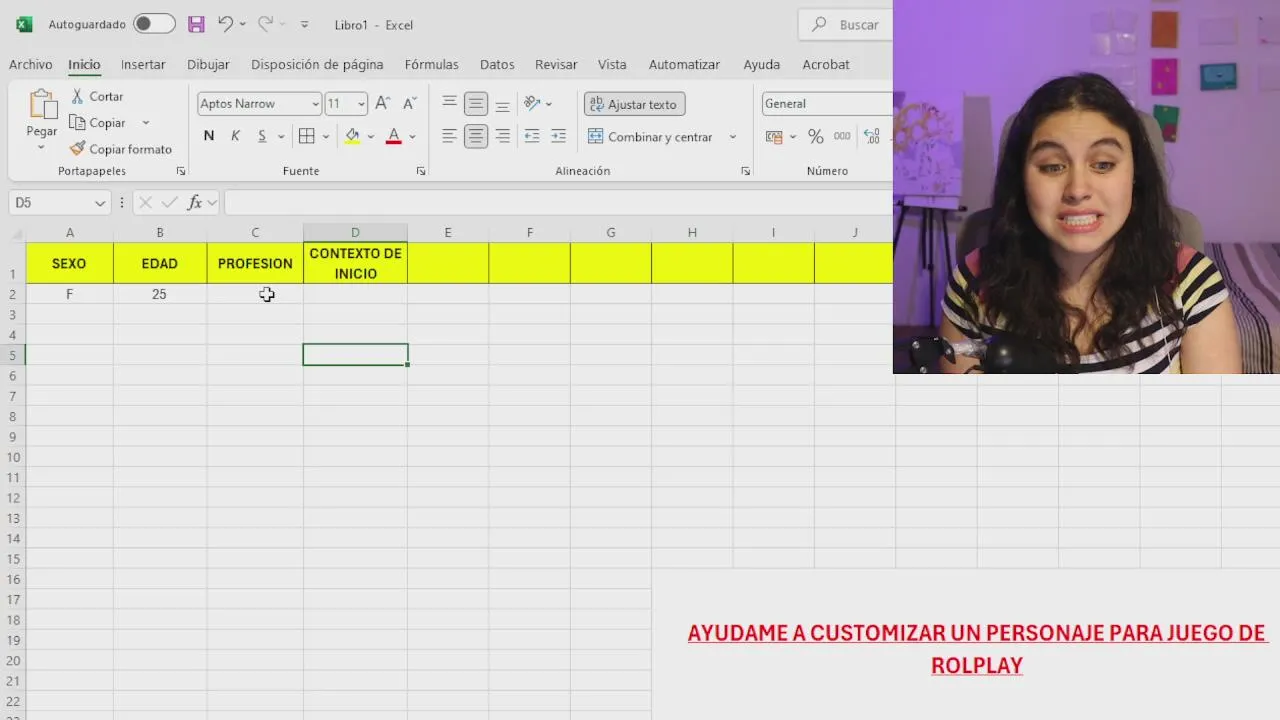Viewport: 1280px width, 720px height.
Task: Open the Quick Access Toolbar customize arrow
Action: click(304, 24)
